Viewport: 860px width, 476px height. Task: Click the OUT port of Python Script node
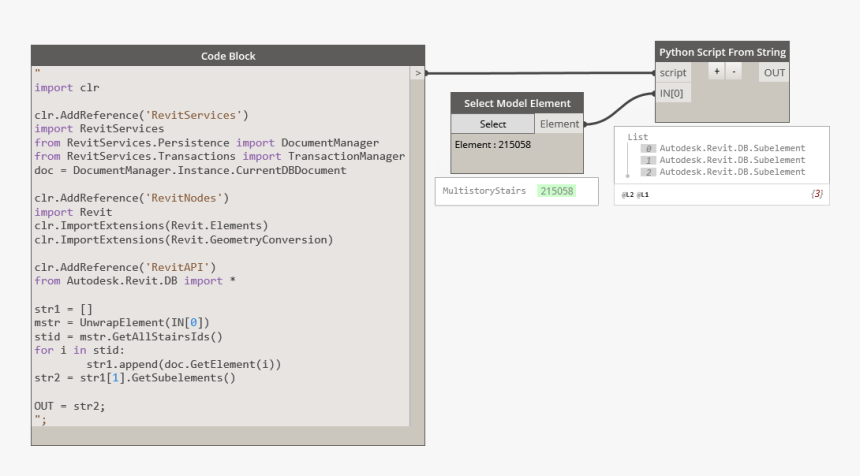point(774,73)
